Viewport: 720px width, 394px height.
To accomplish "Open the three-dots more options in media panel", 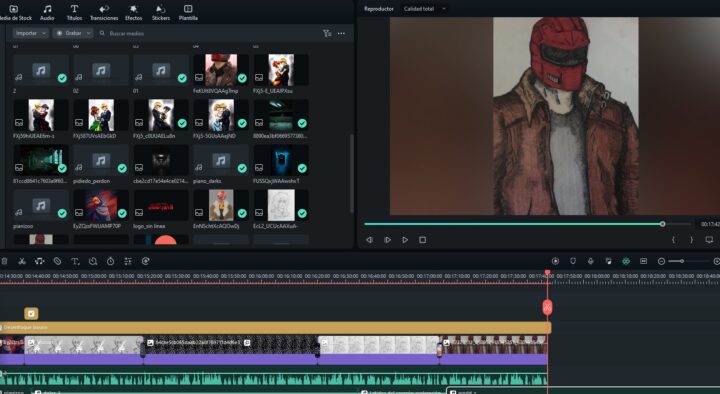I will (341, 33).
